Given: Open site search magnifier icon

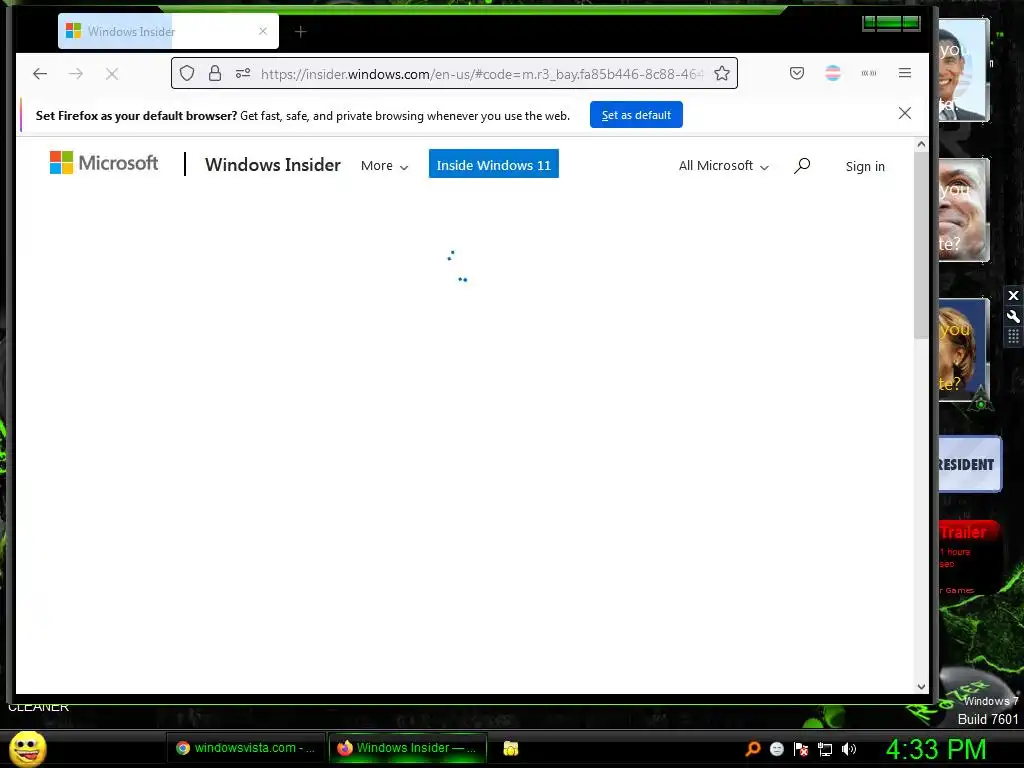Looking at the screenshot, I should coord(802,166).
